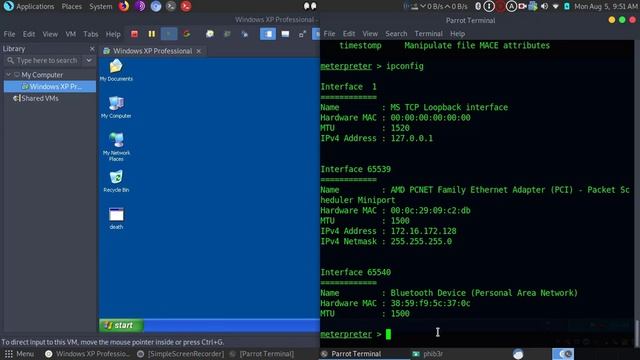Image resolution: width=640 pixels, height=360 pixels.
Task: Open the Help menu in Parrot Terminal
Action: (x=458, y=34)
